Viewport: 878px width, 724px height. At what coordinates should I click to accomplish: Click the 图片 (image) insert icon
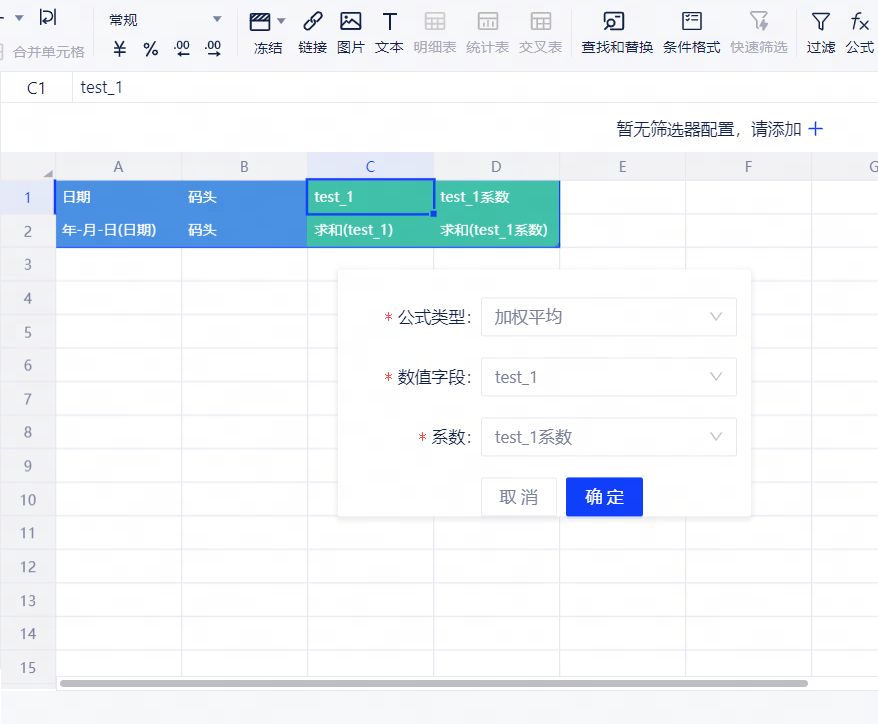pyautogui.click(x=350, y=22)
